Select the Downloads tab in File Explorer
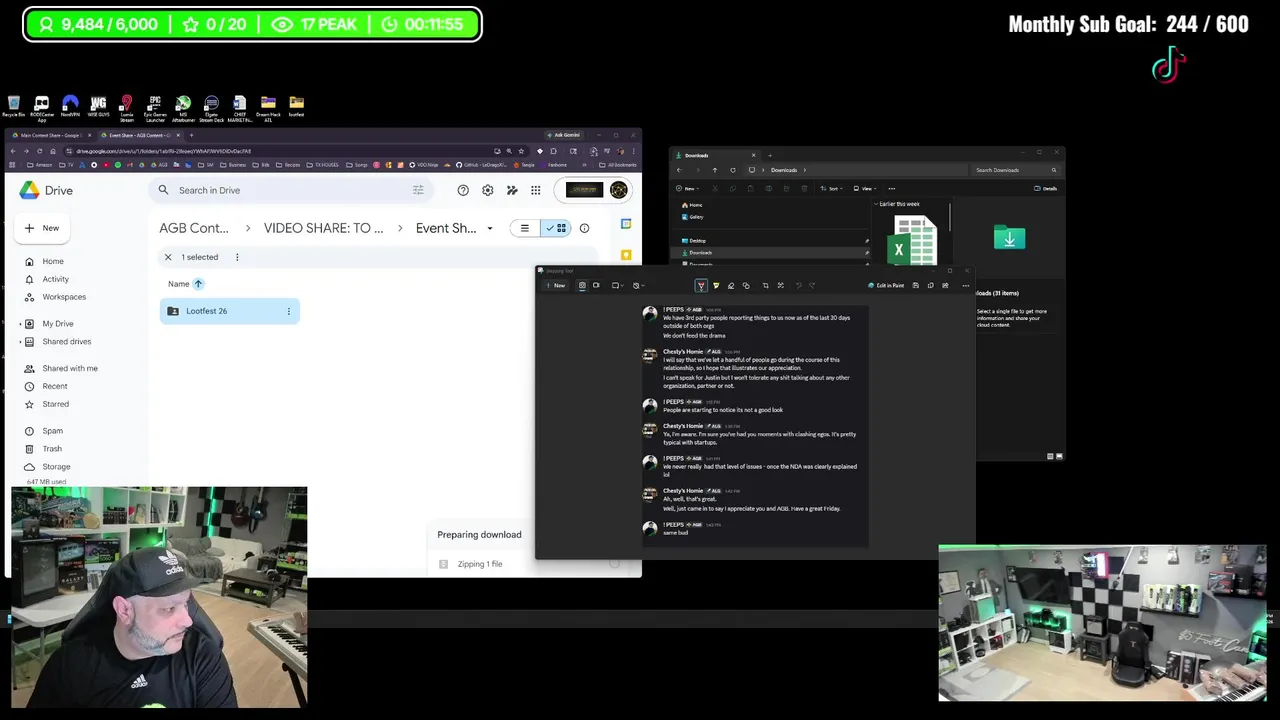 715,155
